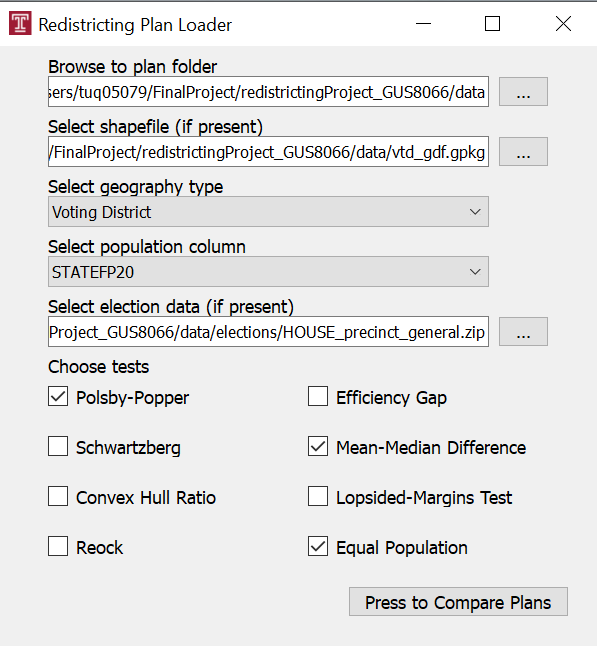Disable the Mean-Median Difference test
The height and width of the screenshot is (646, 597).
[318, 446]
